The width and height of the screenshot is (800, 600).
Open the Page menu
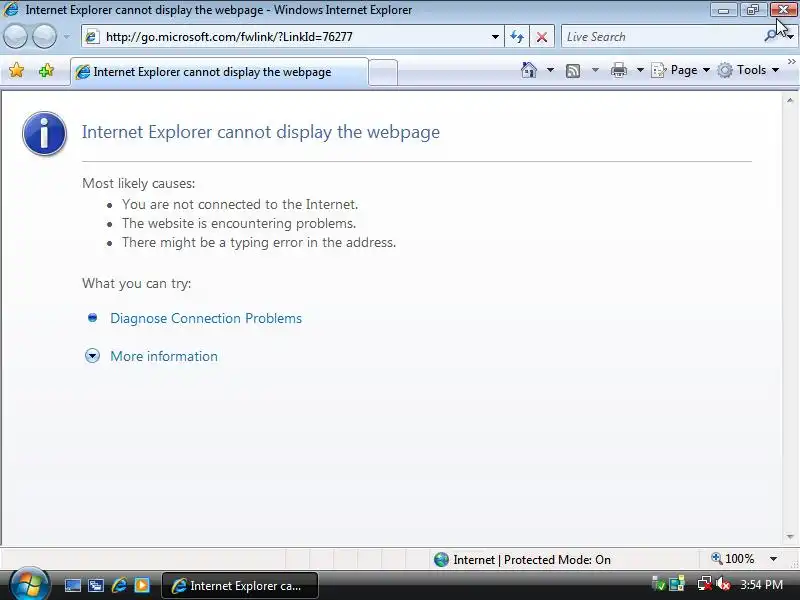pos(681,70)
